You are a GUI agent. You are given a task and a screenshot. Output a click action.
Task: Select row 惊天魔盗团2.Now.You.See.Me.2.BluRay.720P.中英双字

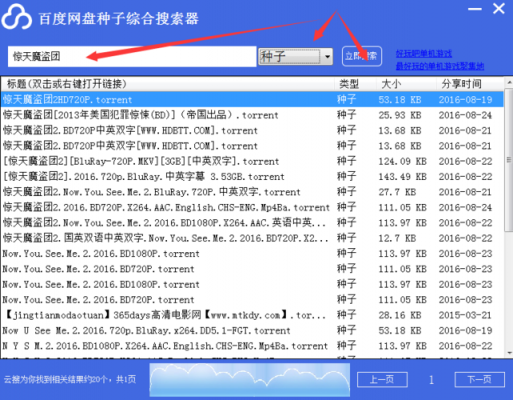coord(252,192)
